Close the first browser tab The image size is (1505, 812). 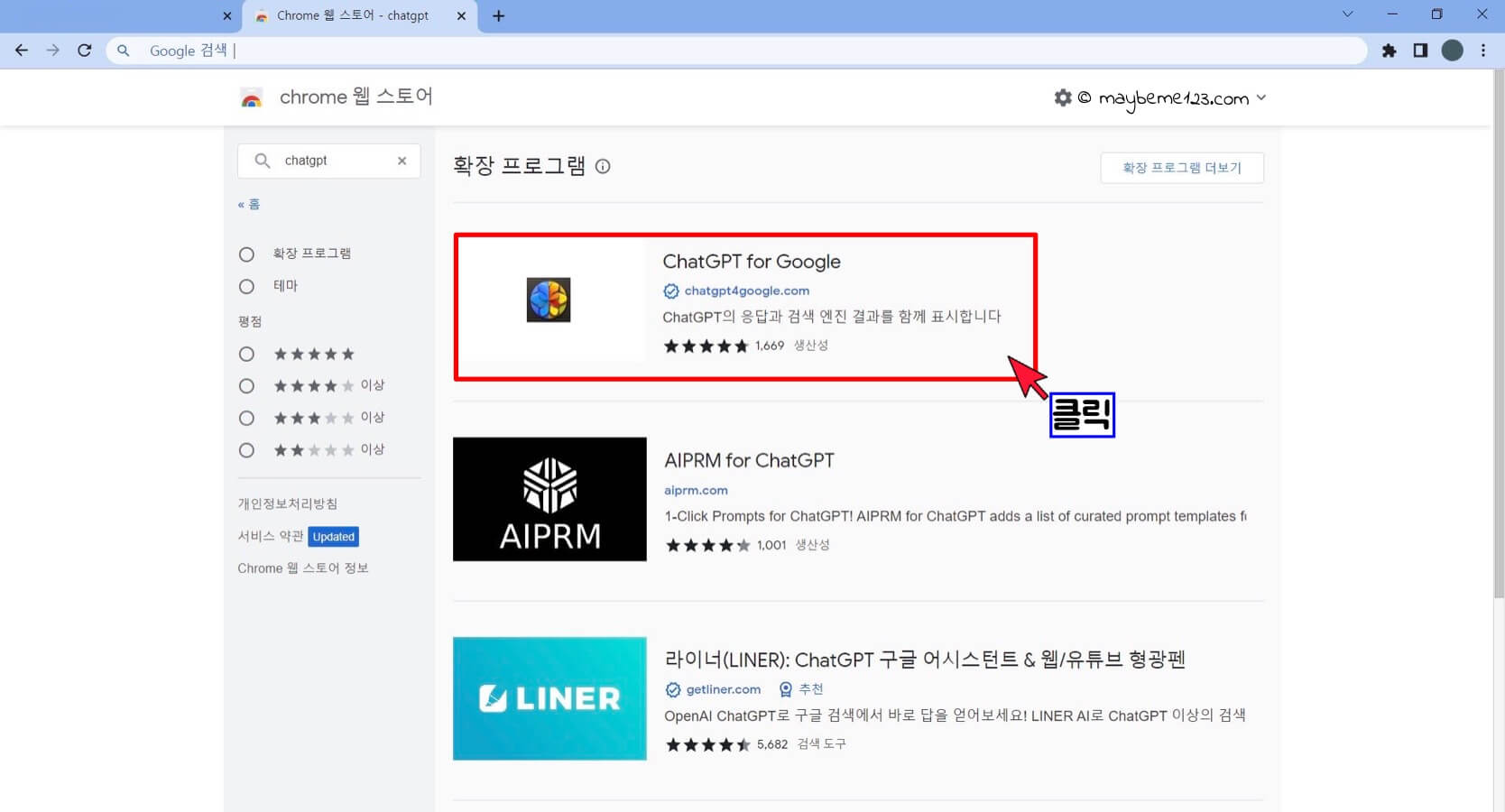pyautogui.click(x=226, y=15)
